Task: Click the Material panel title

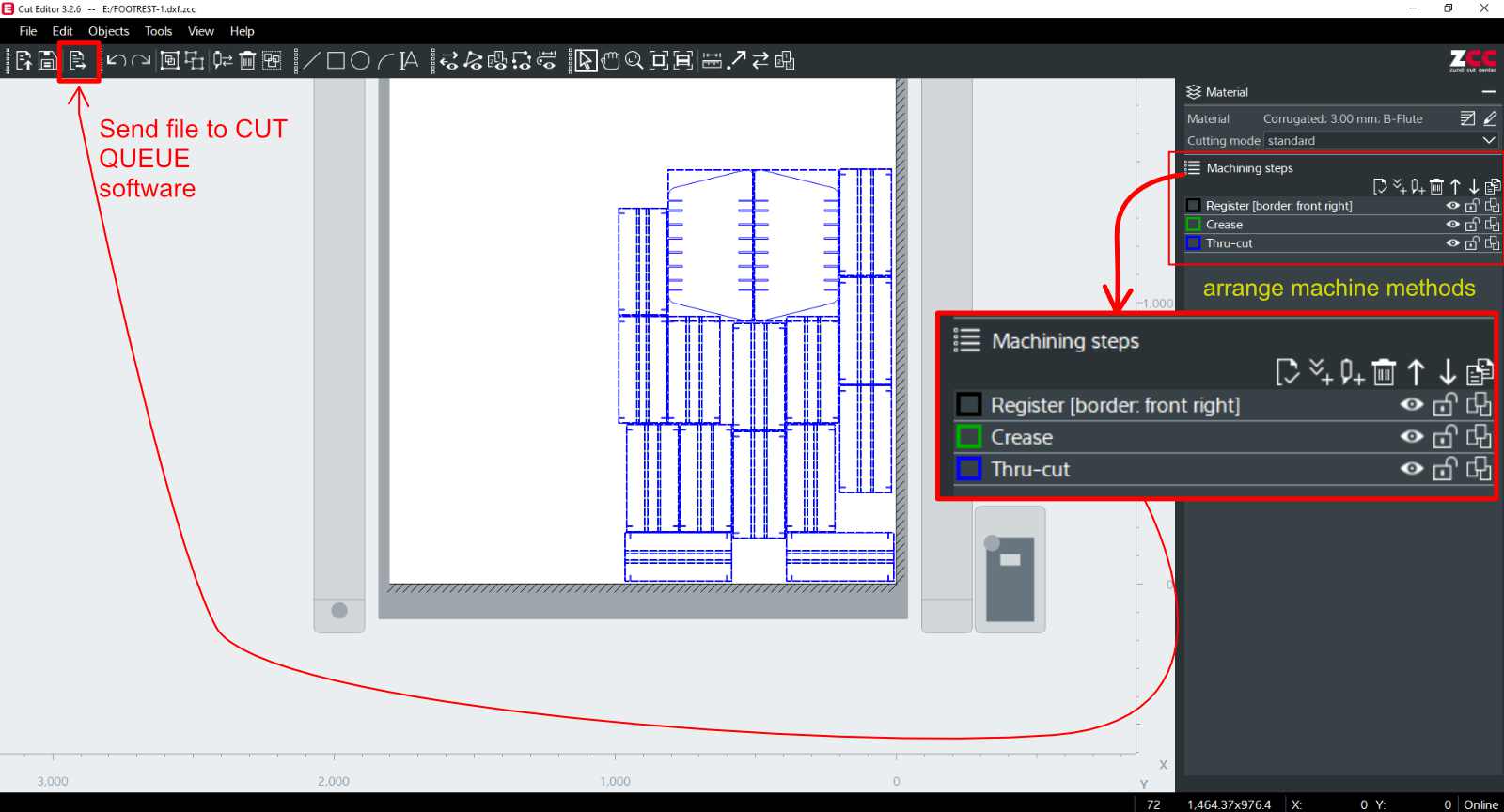Action: (1227, 92)
